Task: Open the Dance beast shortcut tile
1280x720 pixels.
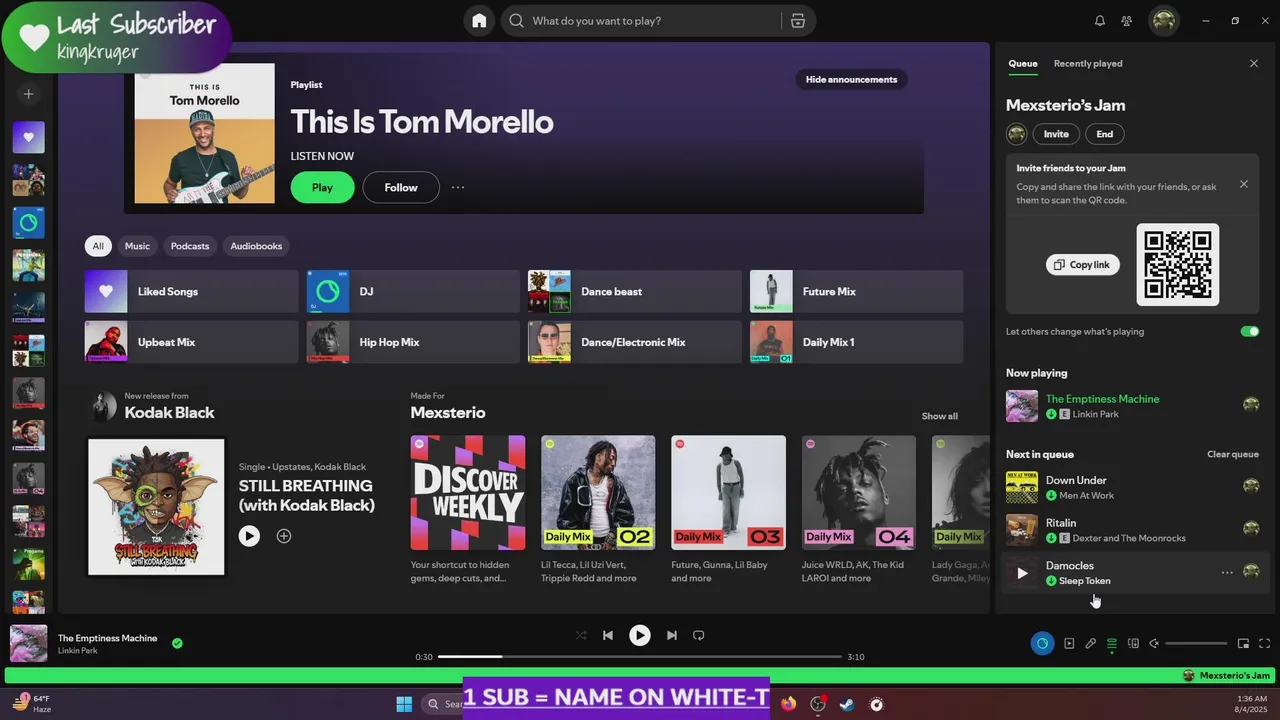Action: click(635, 292)
